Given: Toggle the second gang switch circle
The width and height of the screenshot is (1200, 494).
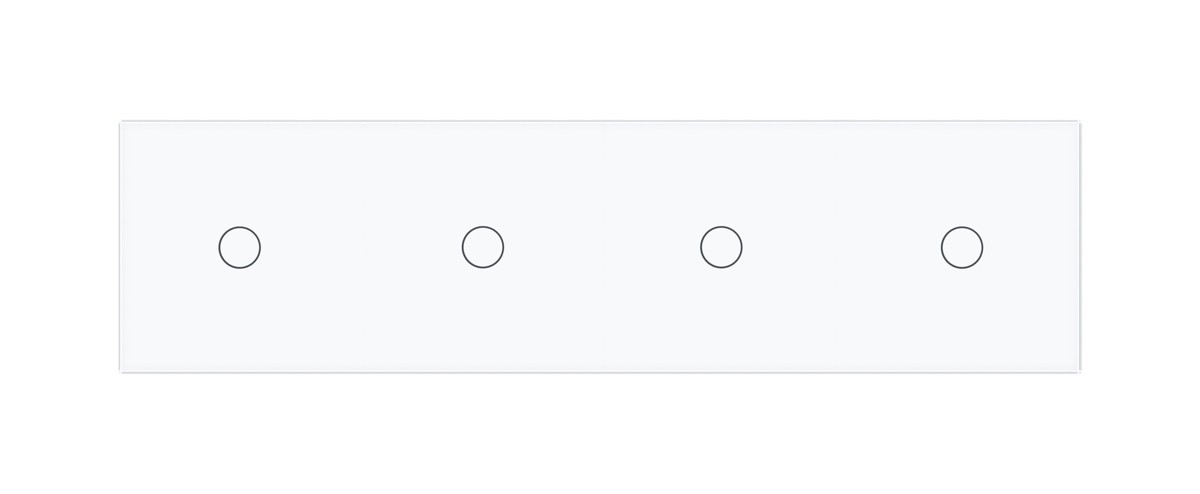Looking at the screenshot, I should [x=483, y=247].
